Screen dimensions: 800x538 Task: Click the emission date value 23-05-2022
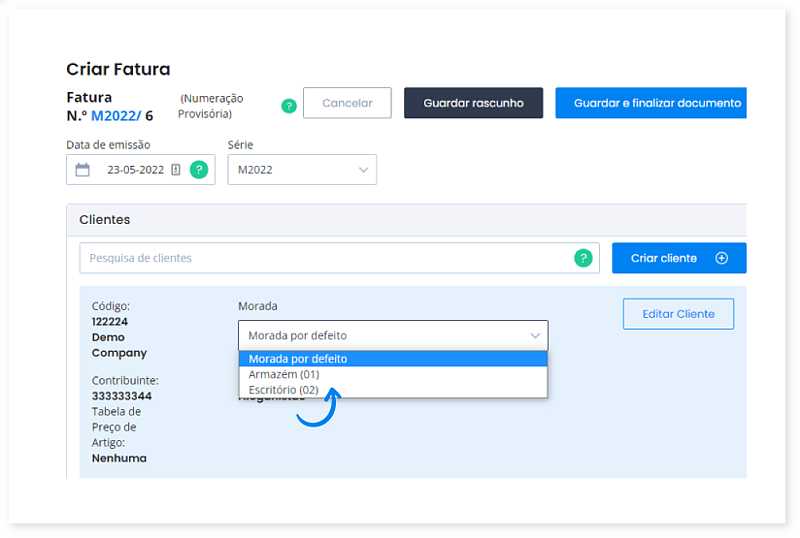coord(135,170)
